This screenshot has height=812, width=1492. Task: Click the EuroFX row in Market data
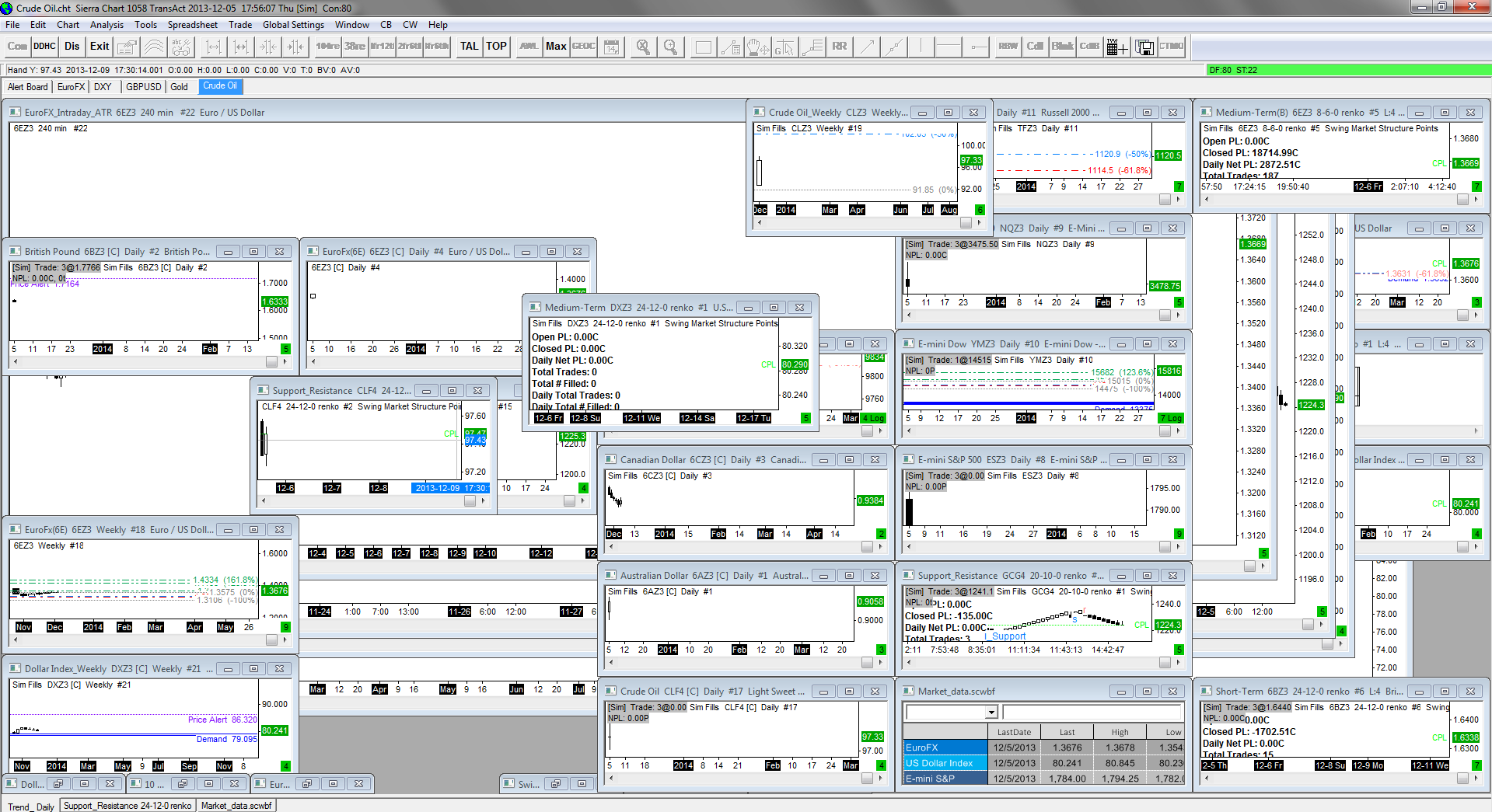pos(945,748)
